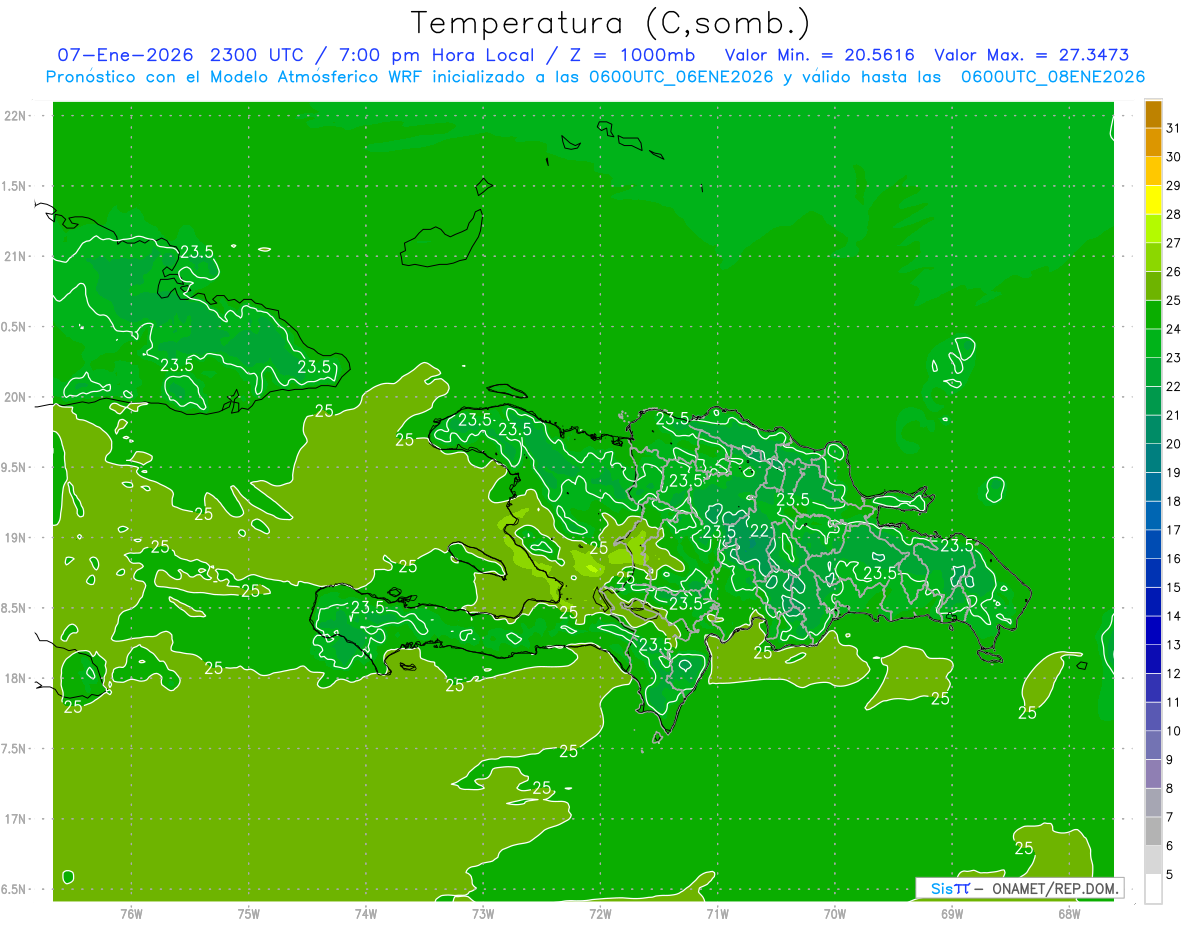Click the '17N' latitude axis label
This screenshot has width=1200, height=927.
click(14, 819)
